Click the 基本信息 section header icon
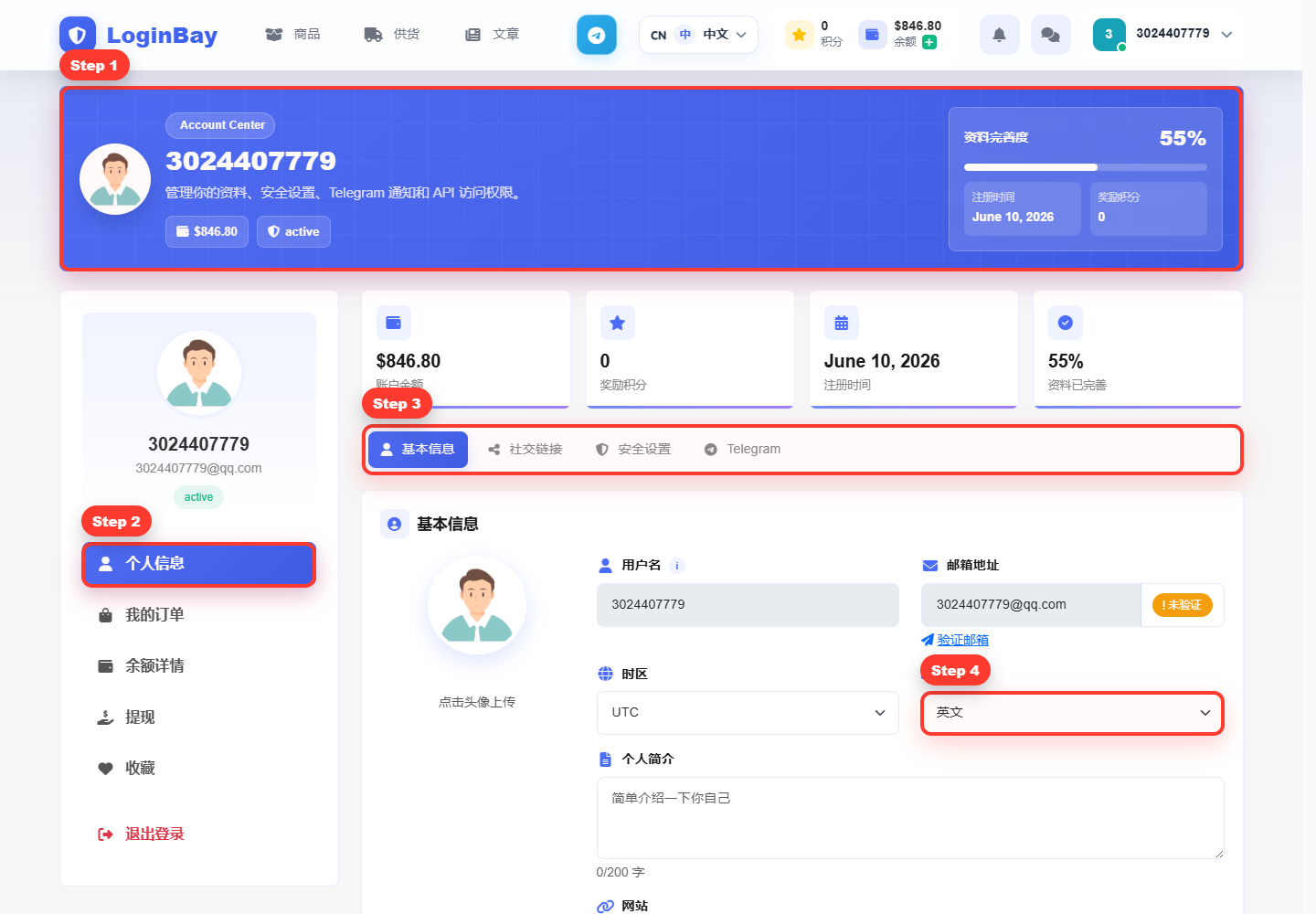The height and width of the screenshot is (914, 1316). click(395, 524)
